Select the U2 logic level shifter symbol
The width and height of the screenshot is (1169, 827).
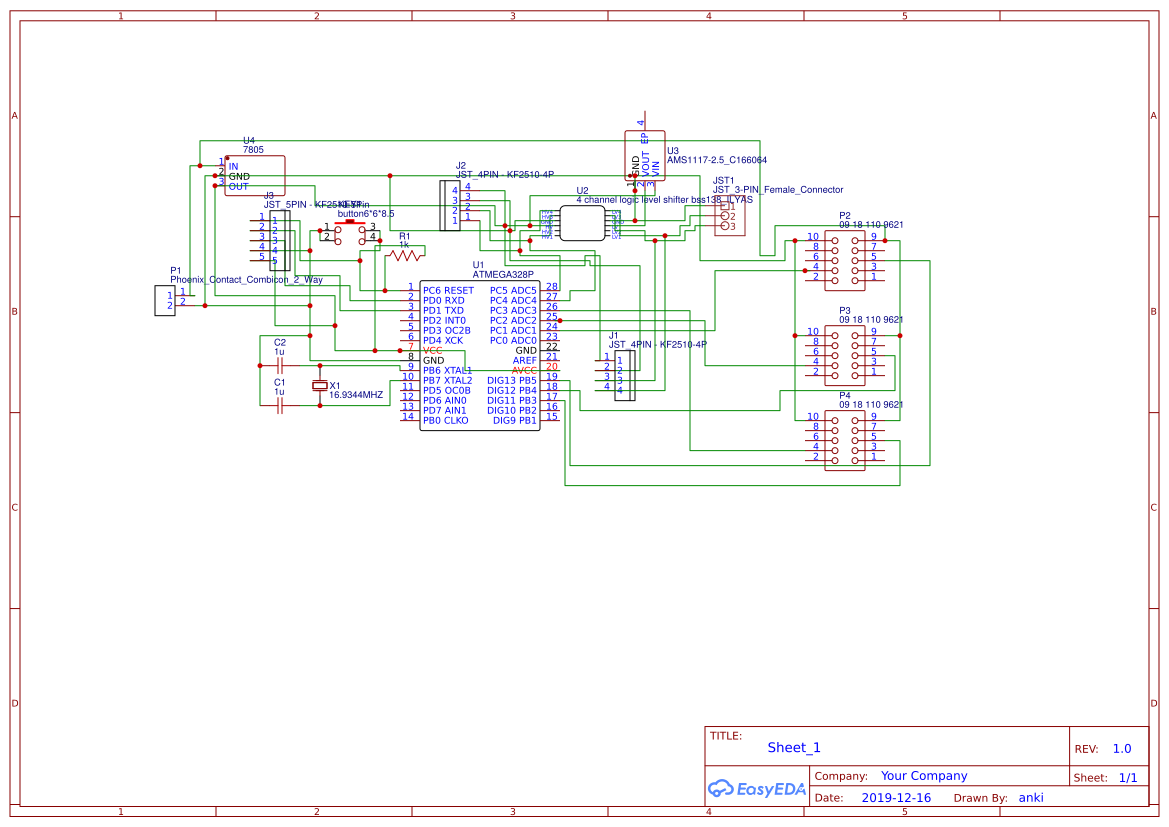(x=582, y=225)
